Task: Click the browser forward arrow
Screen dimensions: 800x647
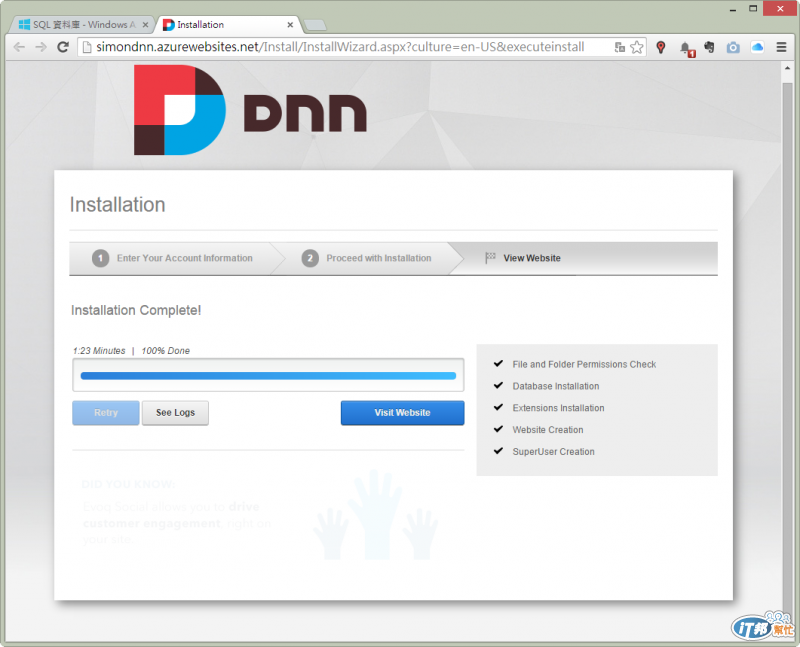Action: pyautogui.click(x=41, y=47)
